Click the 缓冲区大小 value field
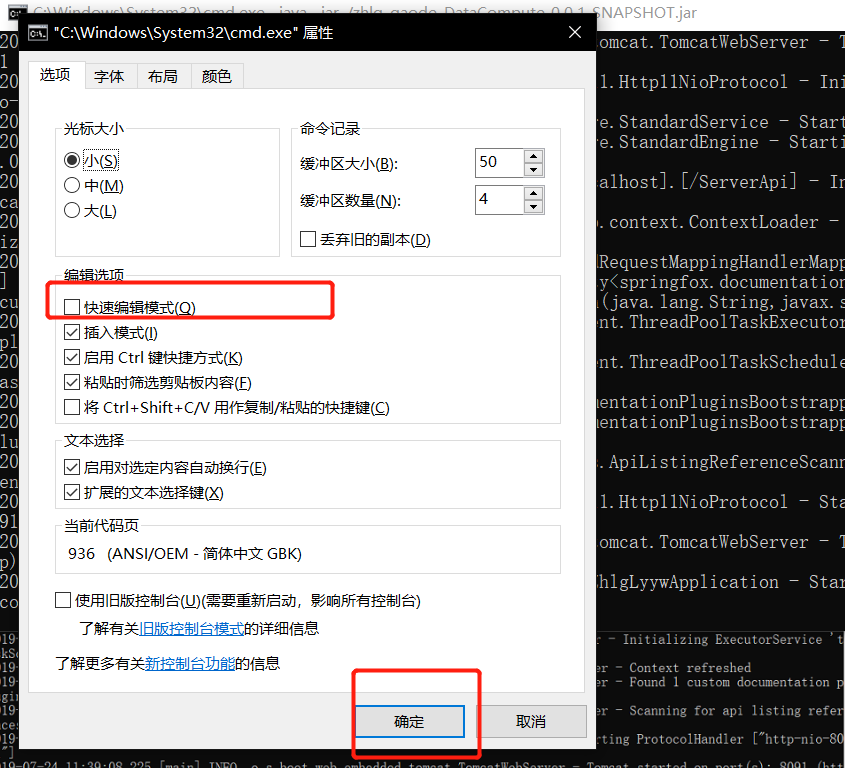This screenshot has width=845, height=768. pos(499,162)
